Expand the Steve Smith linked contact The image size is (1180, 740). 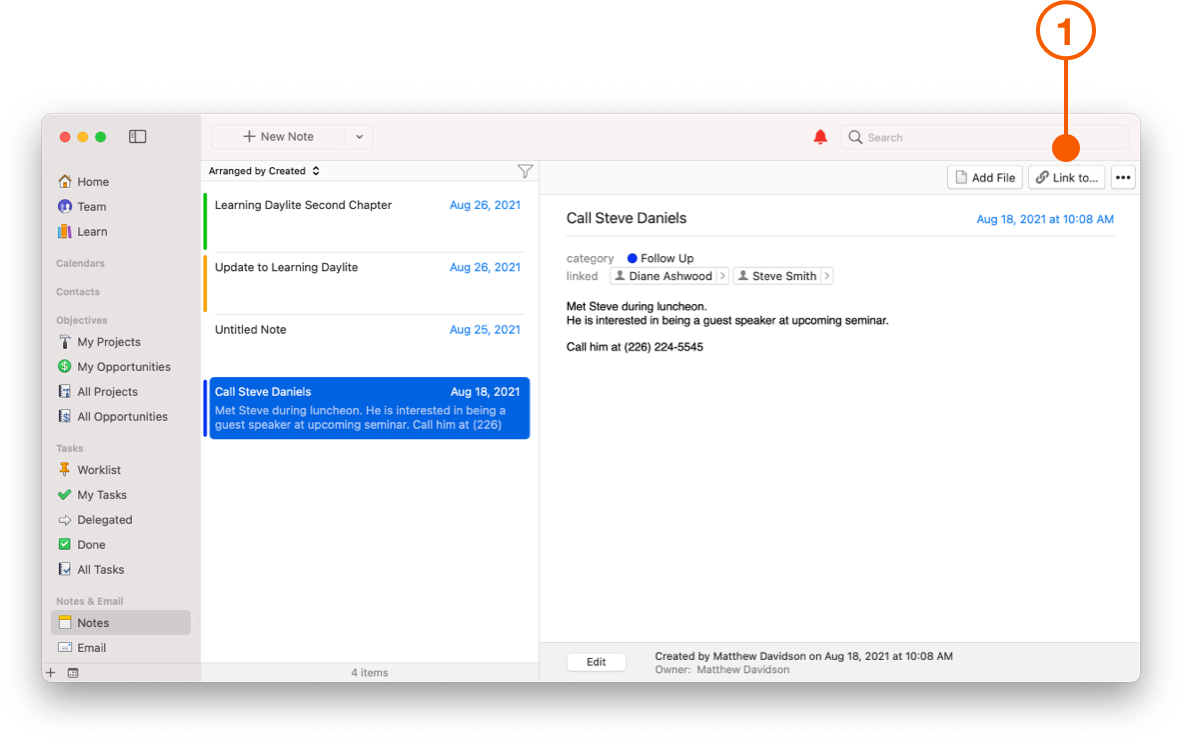tap(827, 275)
